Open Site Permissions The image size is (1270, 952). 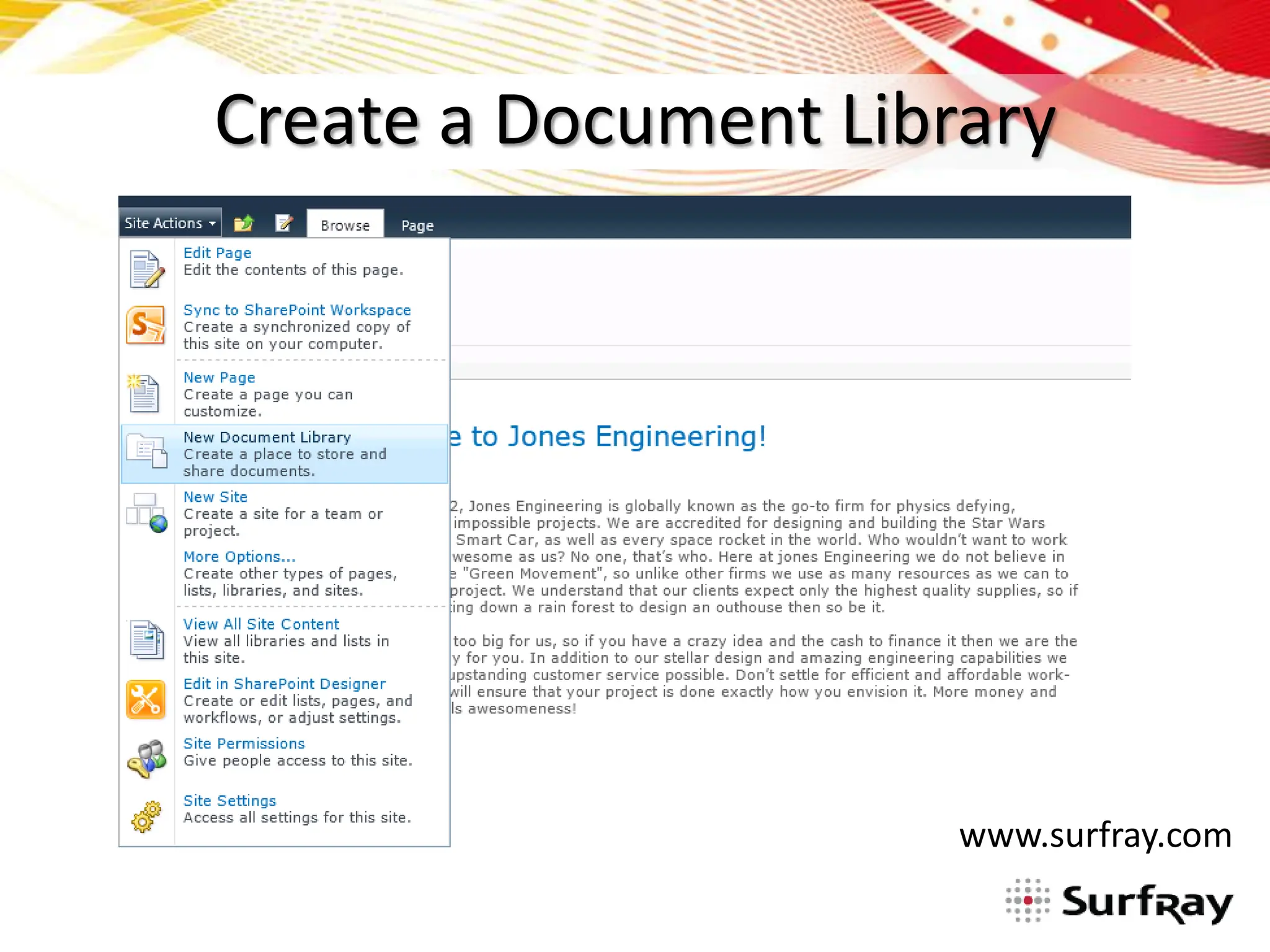point(244,743)
